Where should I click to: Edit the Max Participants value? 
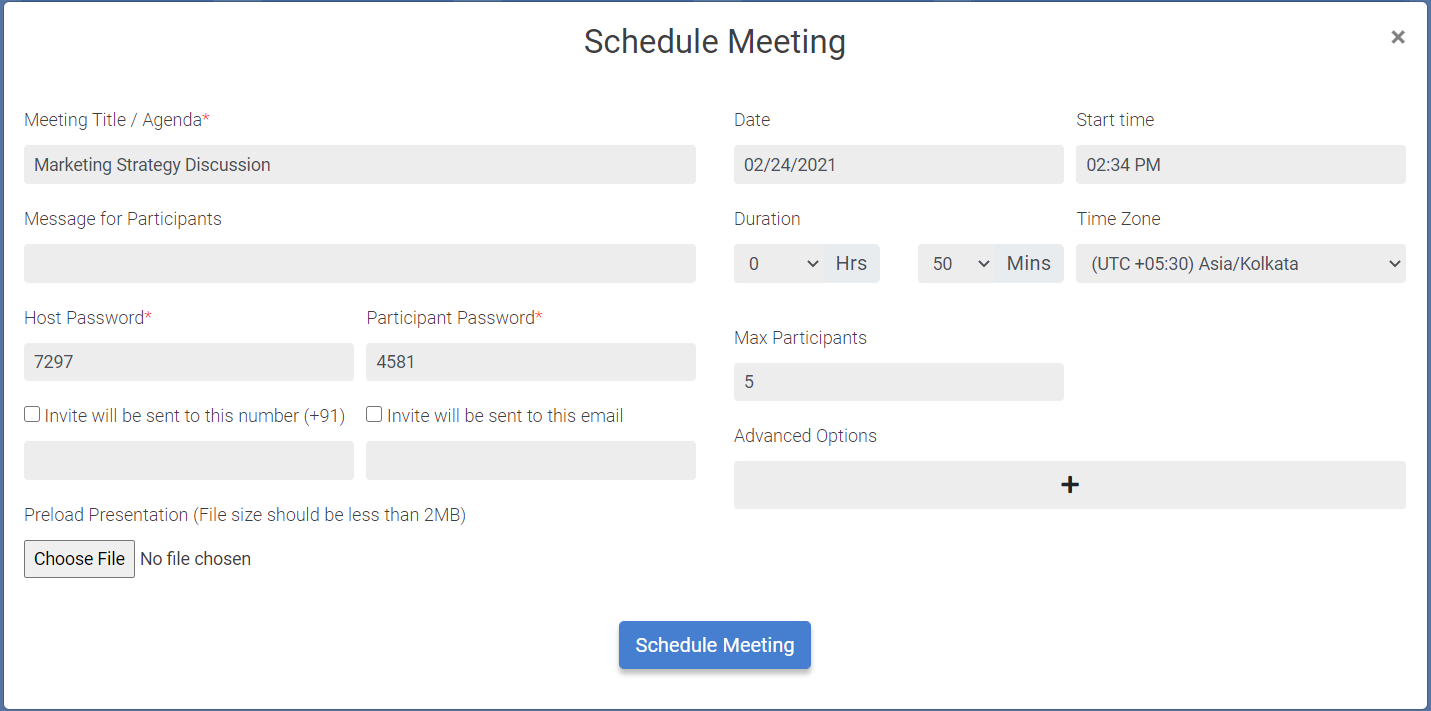(897, 381)
